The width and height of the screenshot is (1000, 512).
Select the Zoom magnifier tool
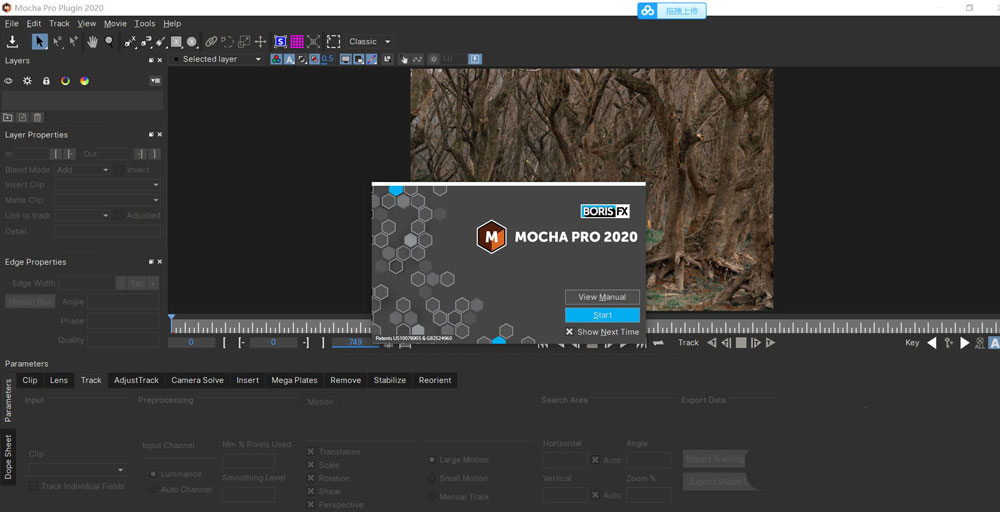(109, 41)
